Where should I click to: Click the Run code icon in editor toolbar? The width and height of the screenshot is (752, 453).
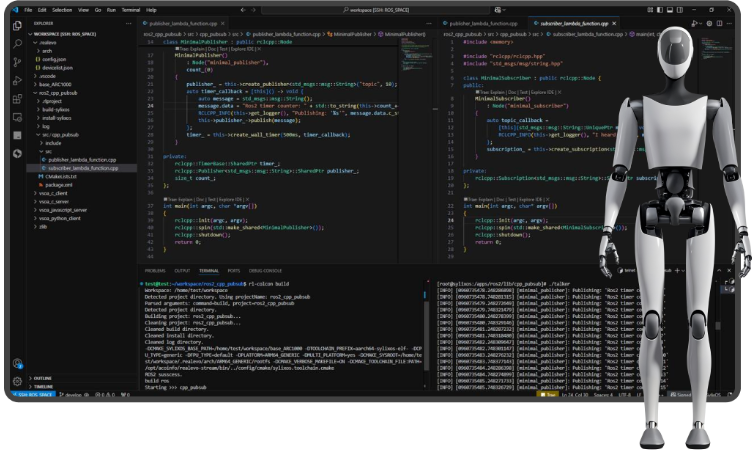click(695, 23)
